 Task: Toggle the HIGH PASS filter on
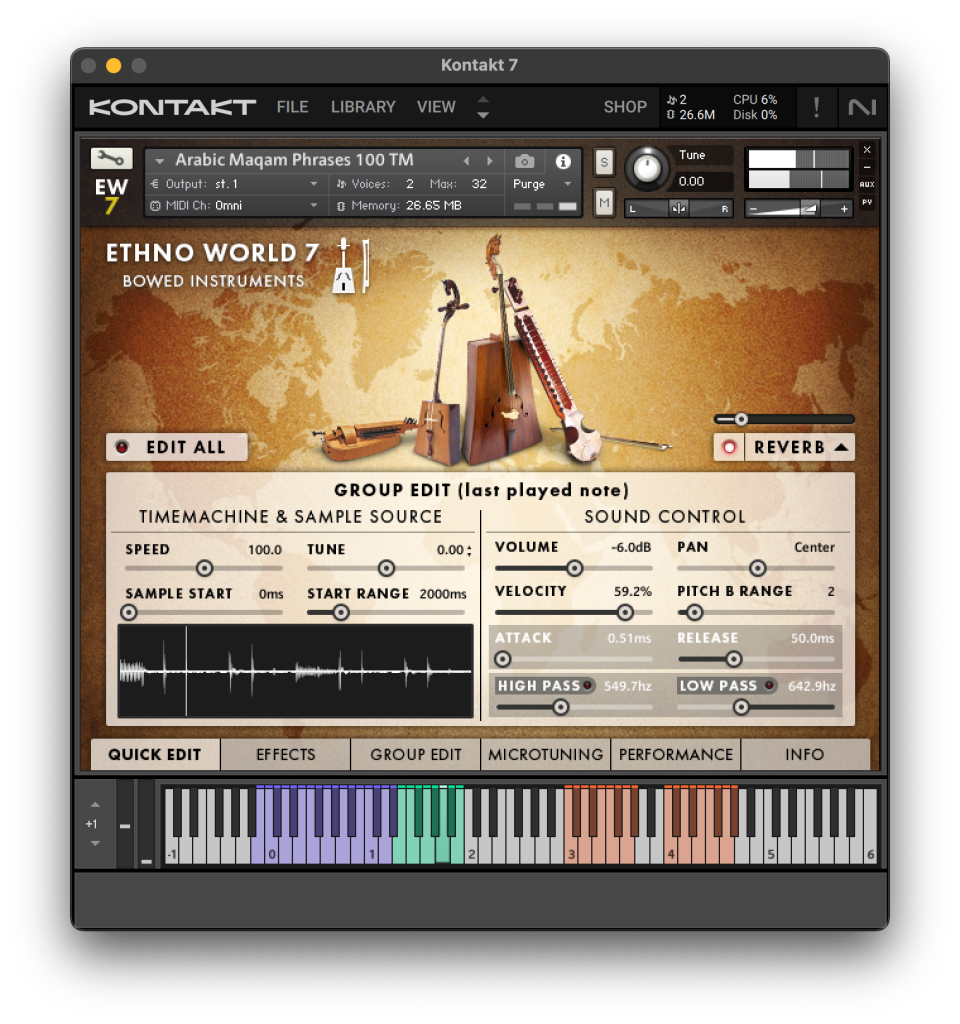tap(588, 685)
